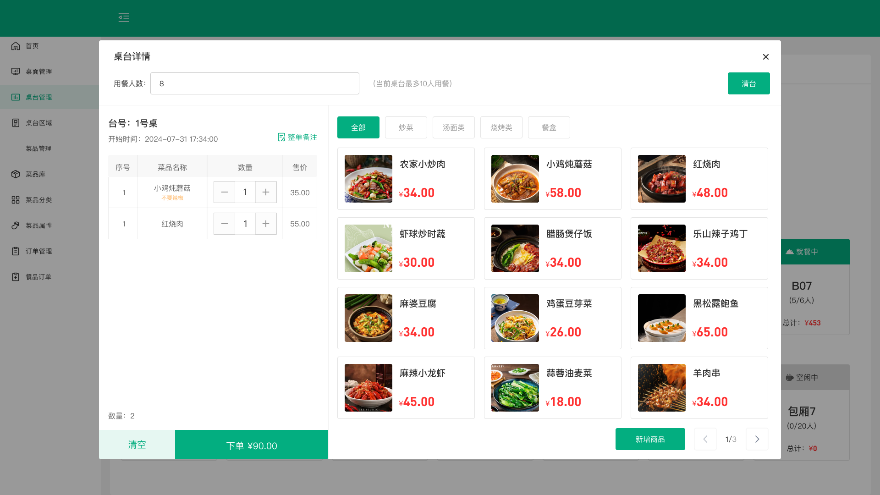Click page indicator 1/3

(x=731, y=439)
